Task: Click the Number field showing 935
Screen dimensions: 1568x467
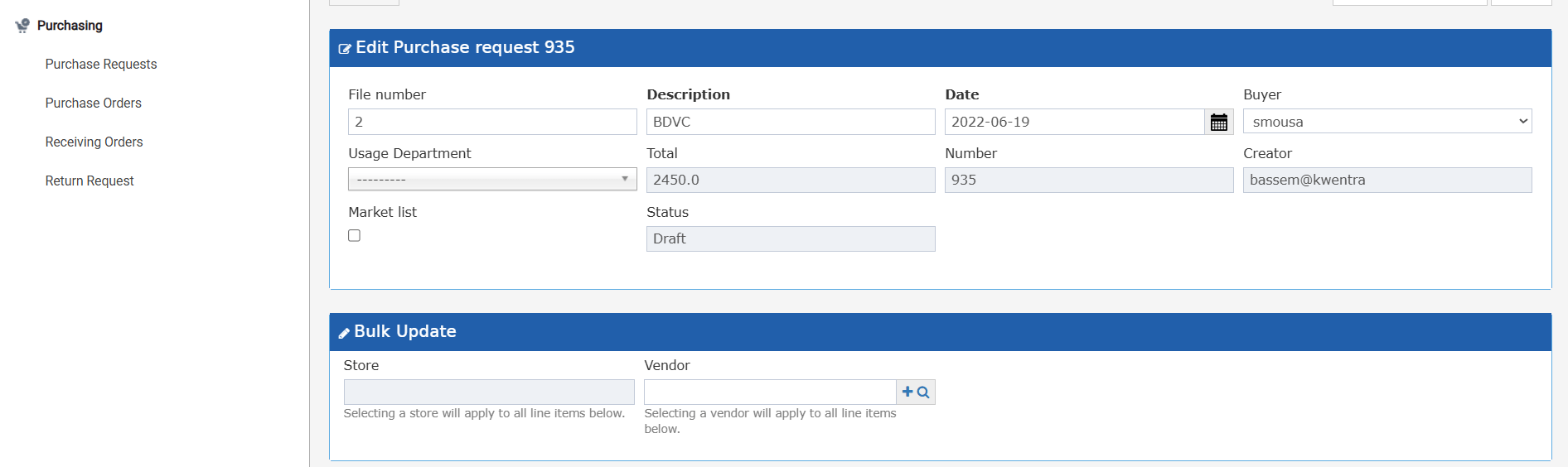Action: pyautogui.click(x=1089, y=180)
